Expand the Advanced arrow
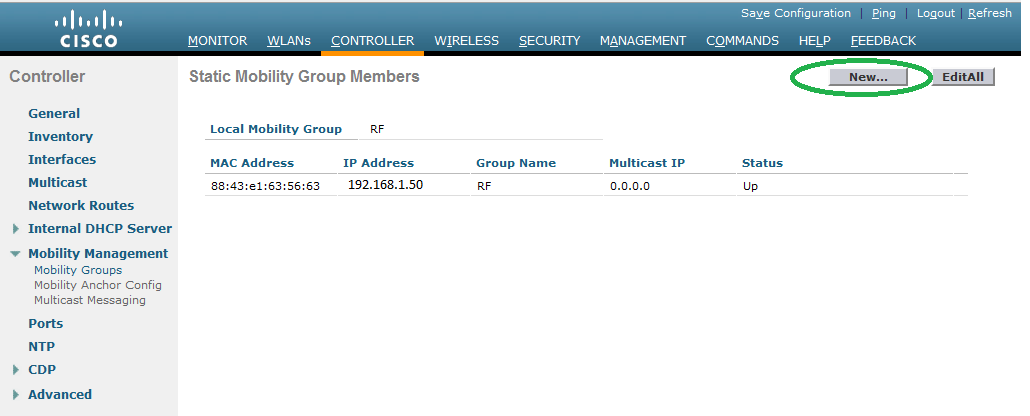The image size is (1030, 416). 16,395
